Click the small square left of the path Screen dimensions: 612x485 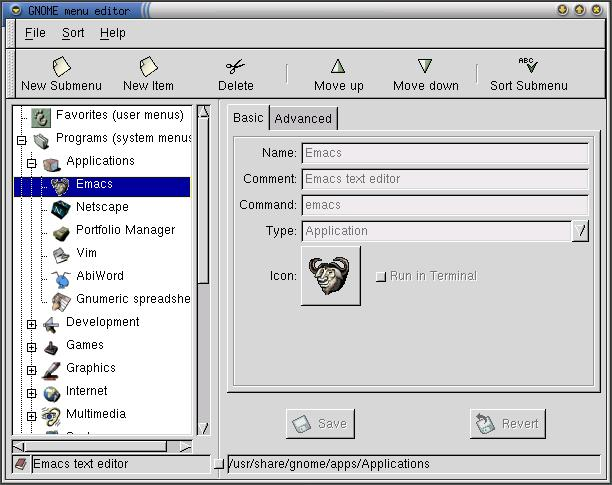coord(219,464)
